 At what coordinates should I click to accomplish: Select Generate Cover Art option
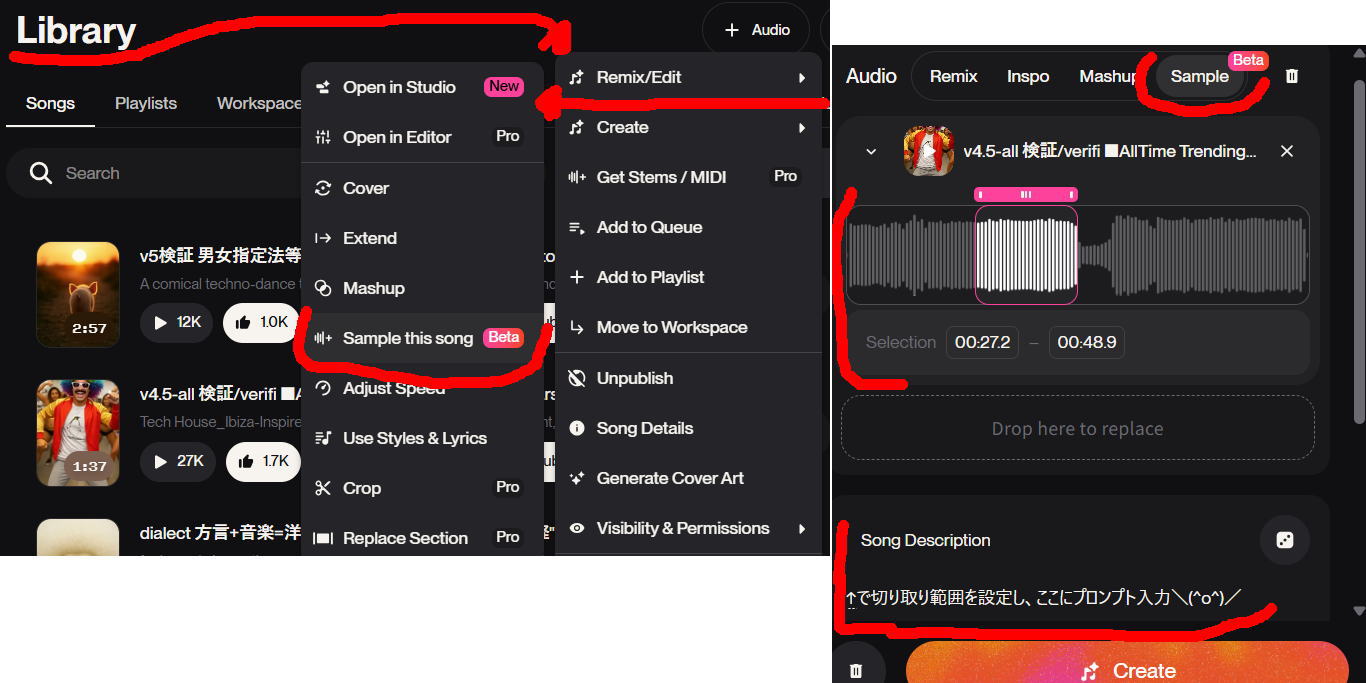(669, 478)
